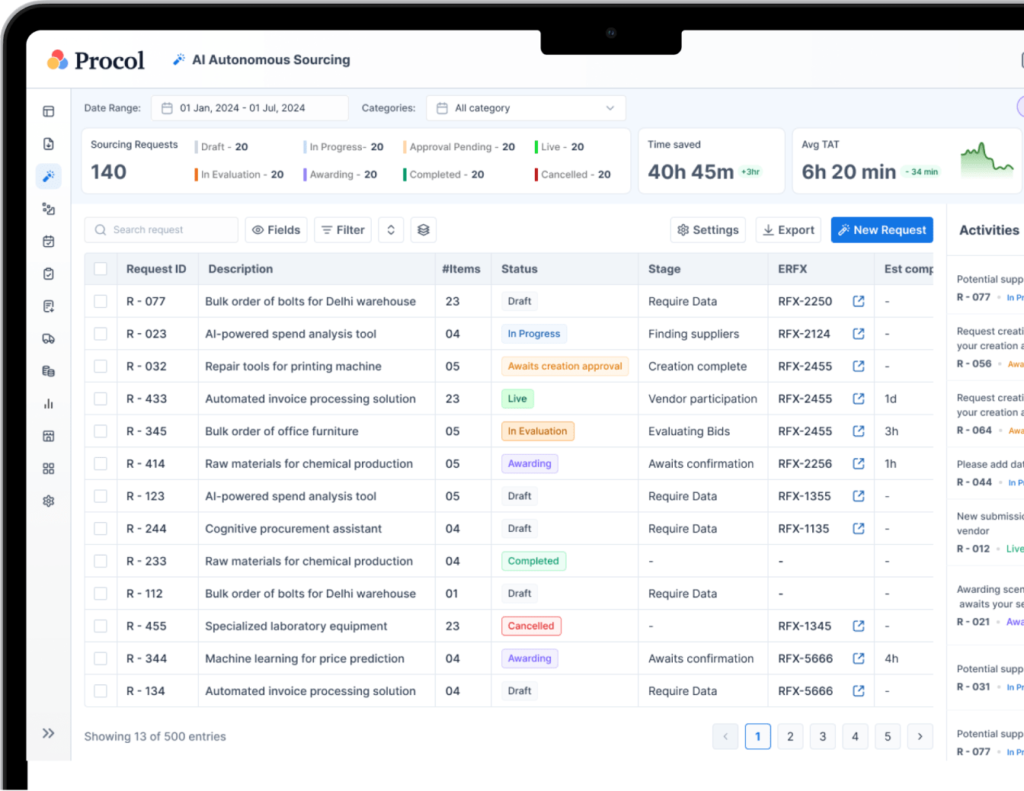Click the AI sourcing wand sidebar icon
The width and height of the screenshot is (1024, 791).
(x=48, y=177)
